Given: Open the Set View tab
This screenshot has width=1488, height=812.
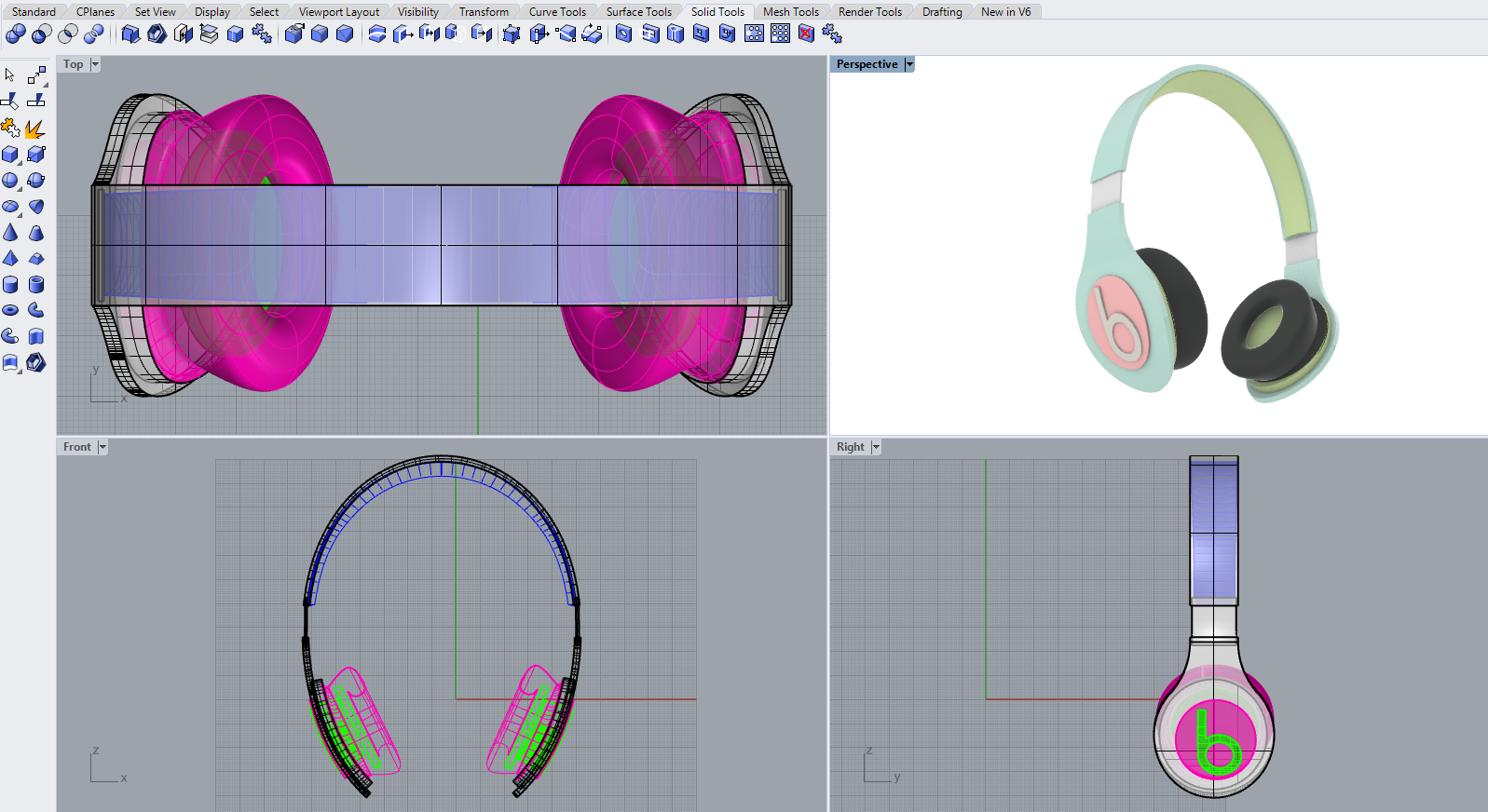Looking at the screenshot, I should [155, 12].
